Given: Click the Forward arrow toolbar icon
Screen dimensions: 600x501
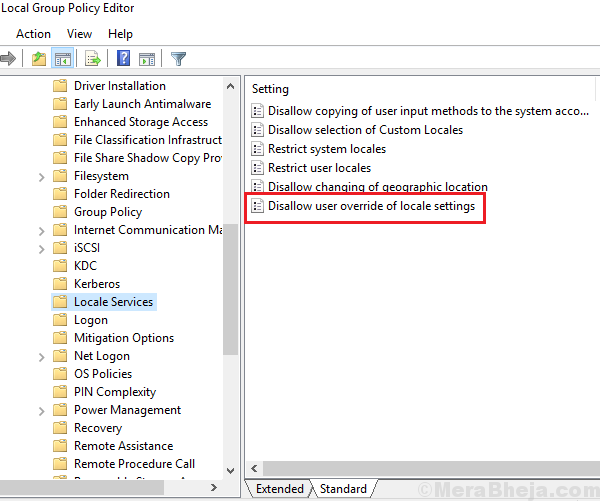Looking at the screenshot, I should pyautogui.click(x=8, y=59).
